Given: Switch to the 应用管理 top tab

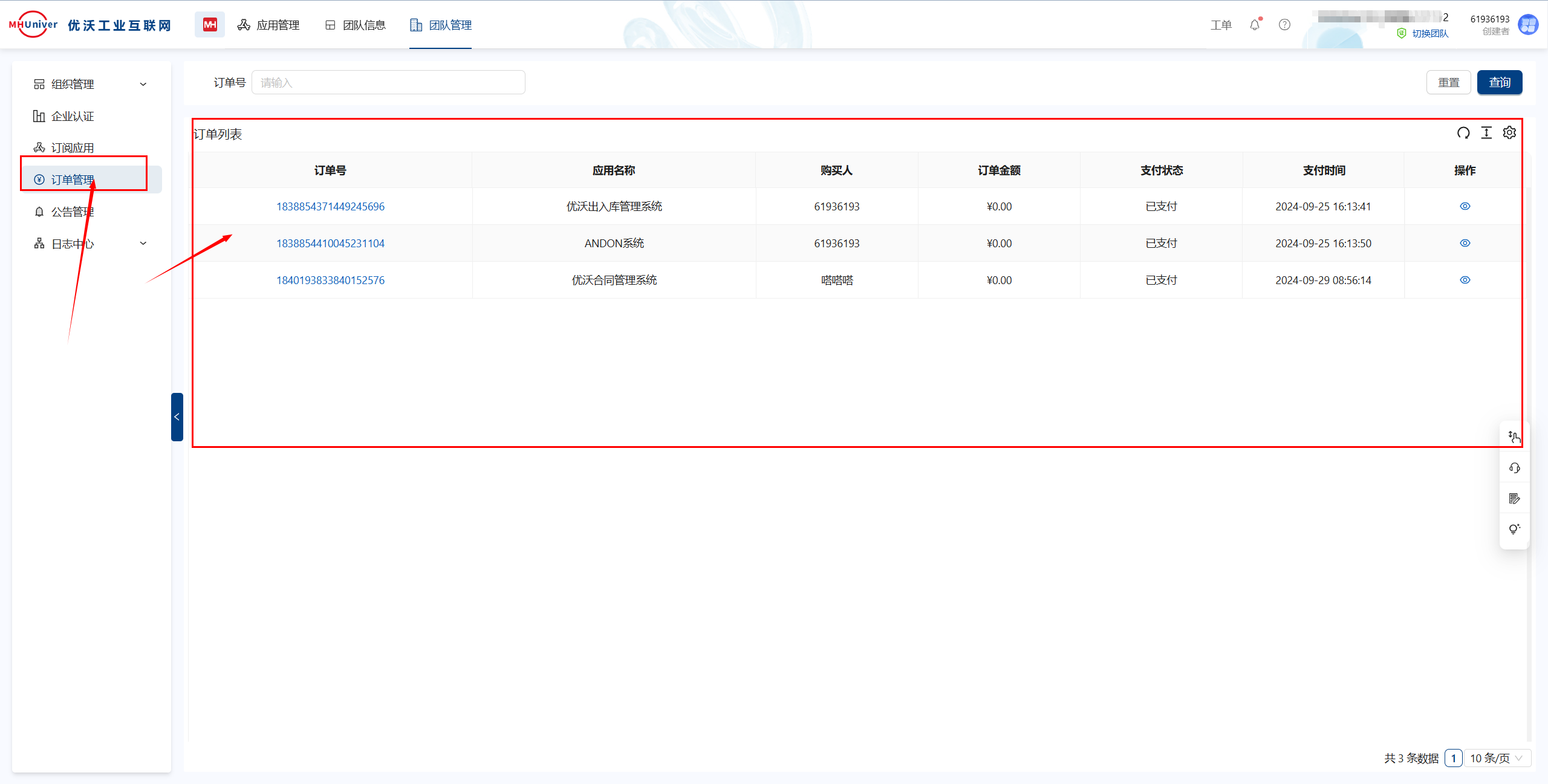Looking at the screenshot, I should pos(269,25).
